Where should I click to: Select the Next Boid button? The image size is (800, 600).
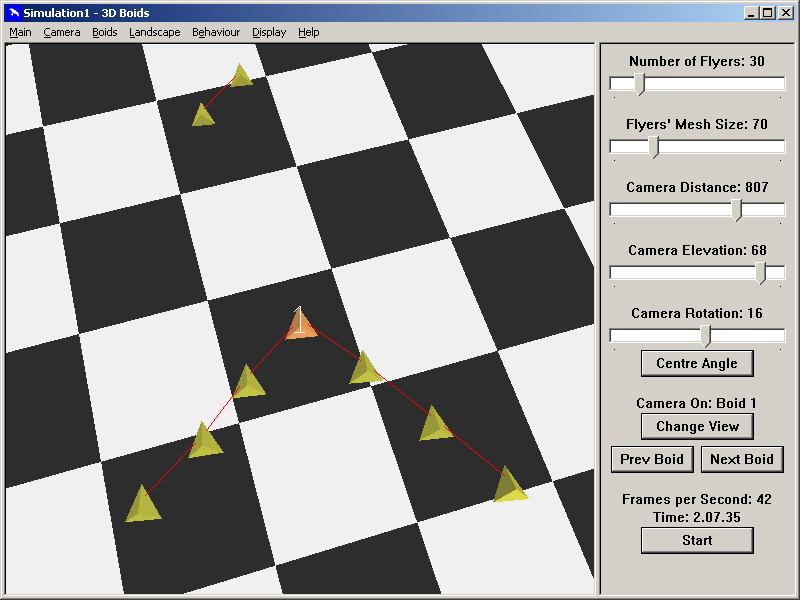[x=742, y=459]
